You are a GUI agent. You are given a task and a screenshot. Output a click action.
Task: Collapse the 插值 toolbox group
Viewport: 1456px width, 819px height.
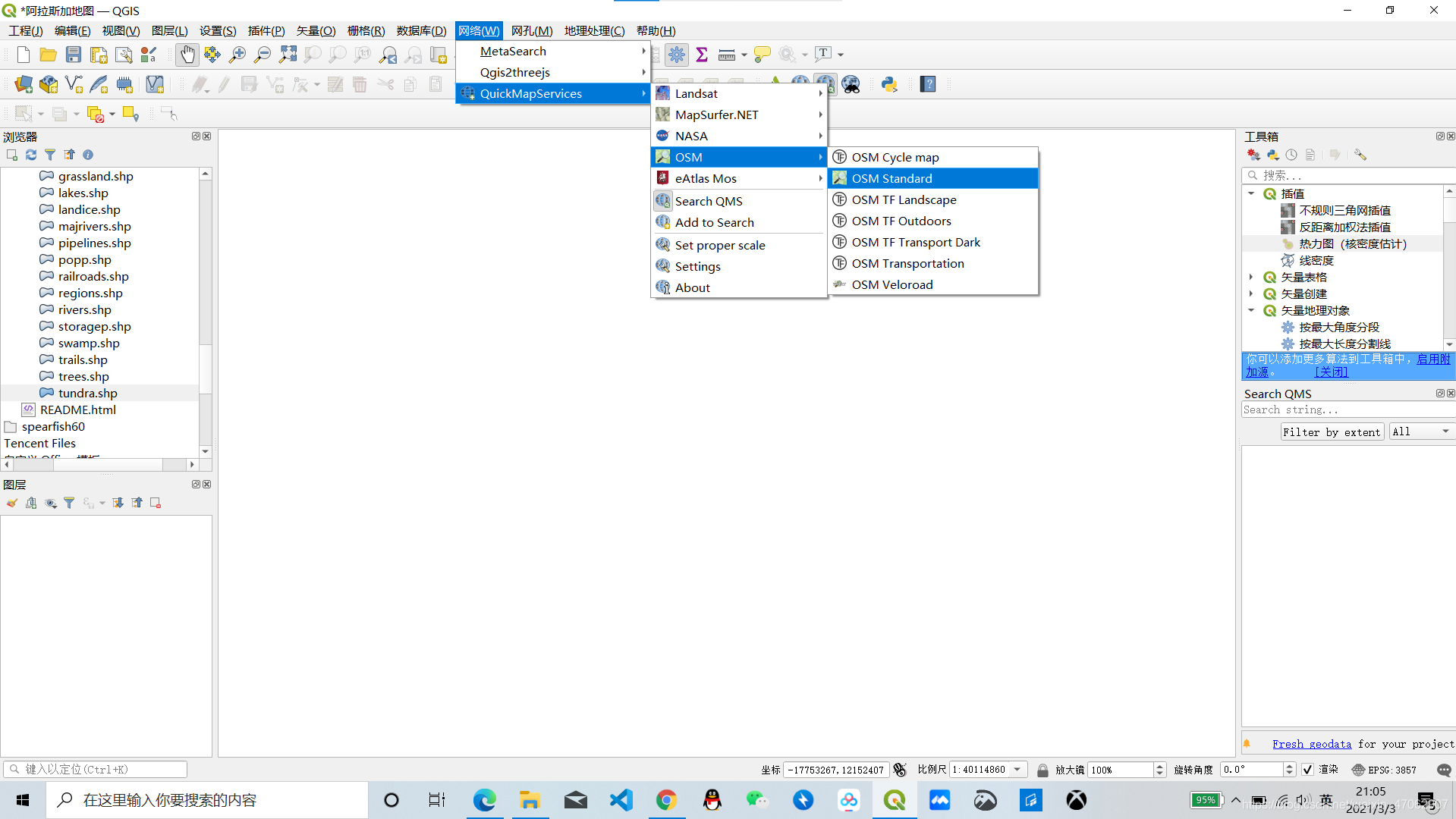pos(1251,193)
